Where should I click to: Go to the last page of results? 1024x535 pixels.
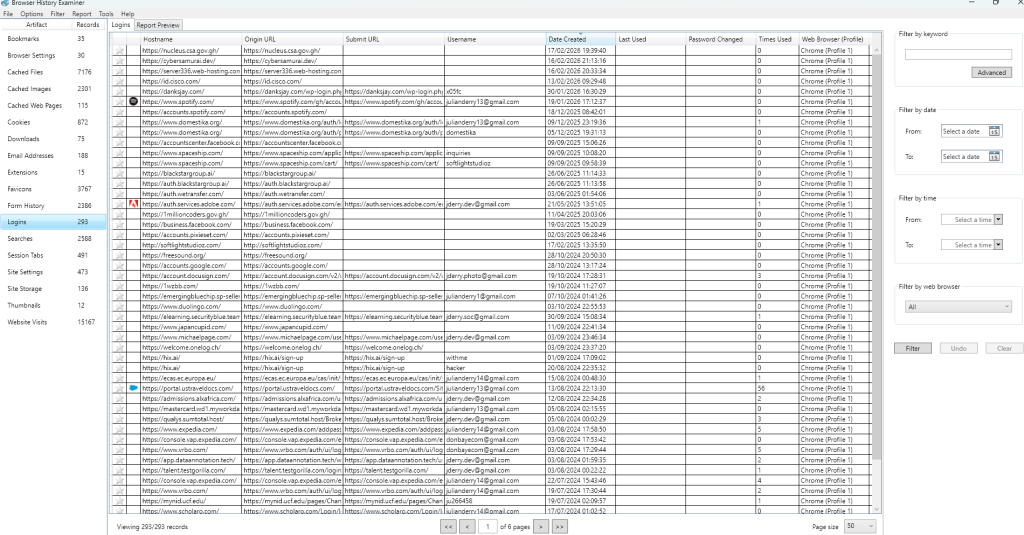pos(559,525)
